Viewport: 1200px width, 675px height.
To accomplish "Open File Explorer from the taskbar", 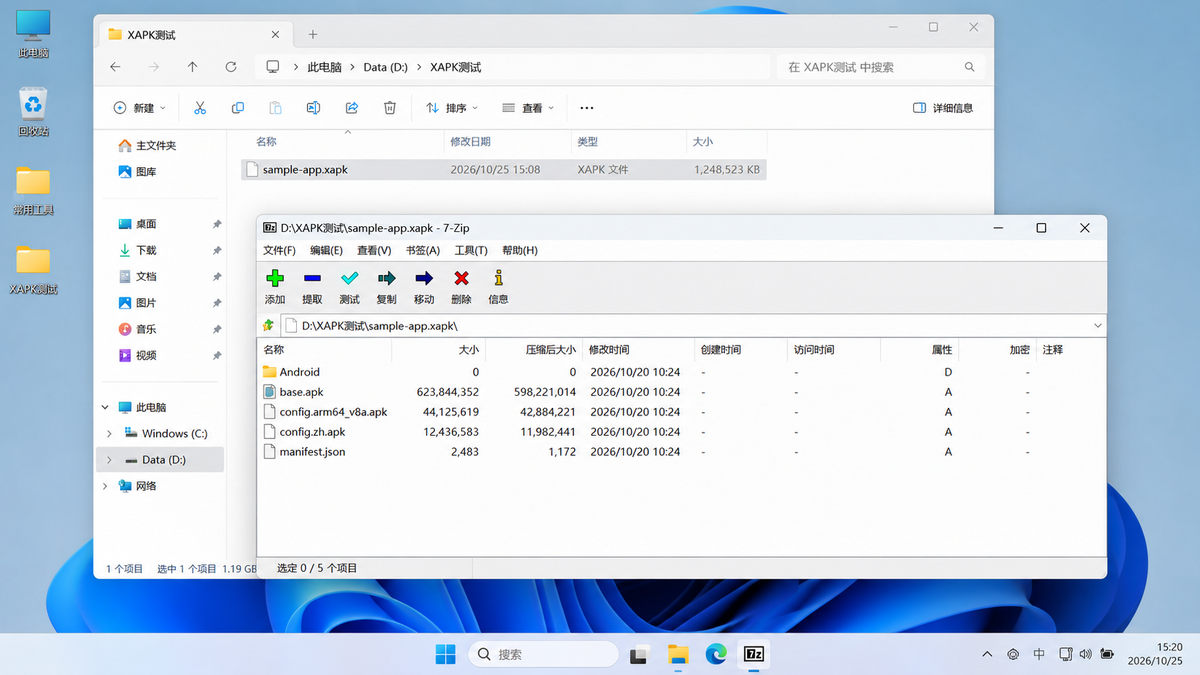I will tap(678, 654).
